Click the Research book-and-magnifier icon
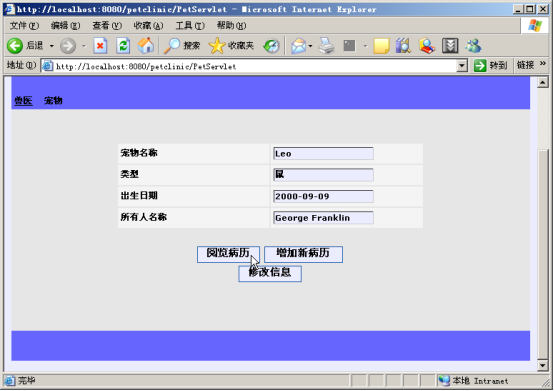 (x=403, y=46)
